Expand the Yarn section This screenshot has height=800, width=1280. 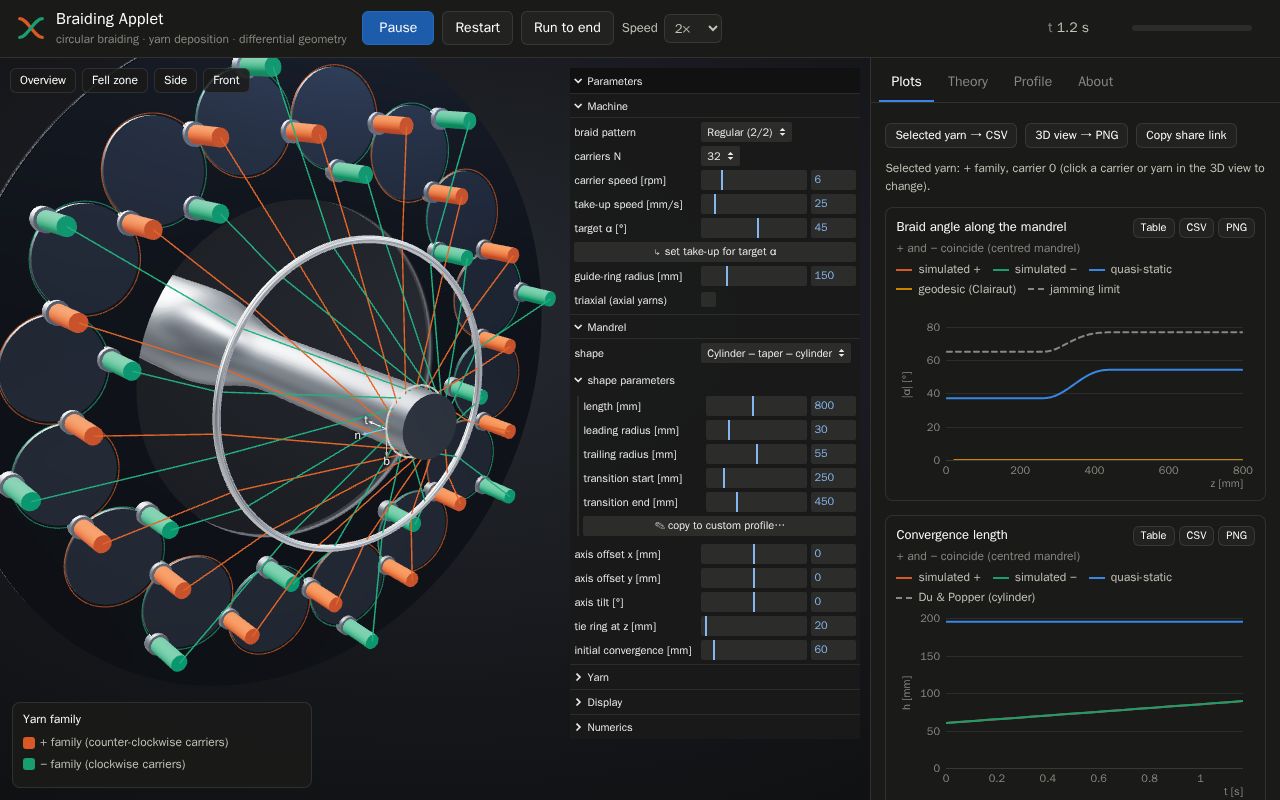714,677
